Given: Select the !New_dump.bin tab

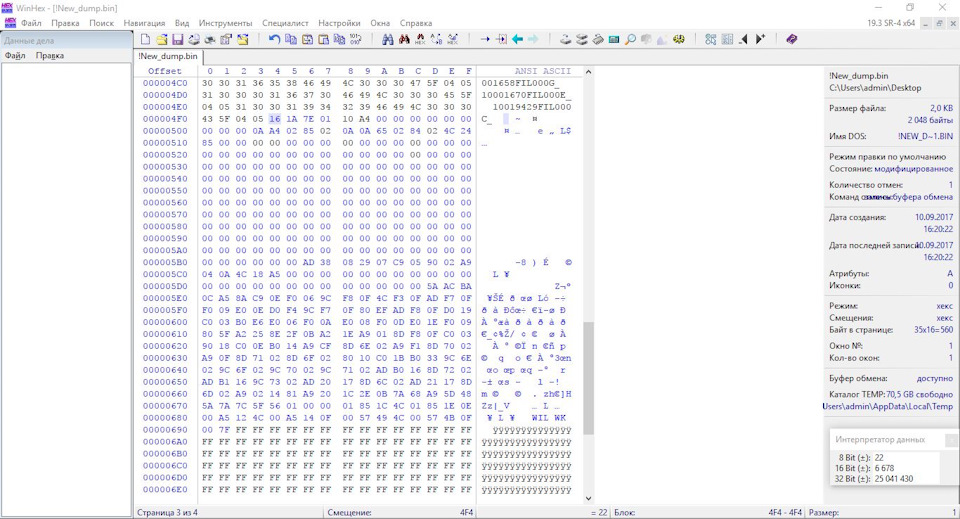Looking at the screenshot, I should pos(168,56).
